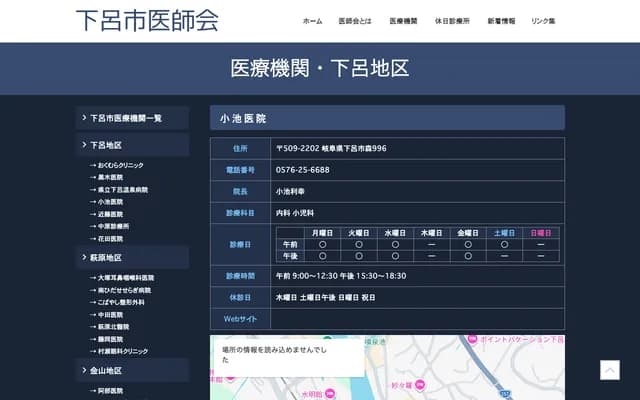640x400 pixels.
Task: Select 小池医院 from the sidebar list
Action: (x=110, y=202)
